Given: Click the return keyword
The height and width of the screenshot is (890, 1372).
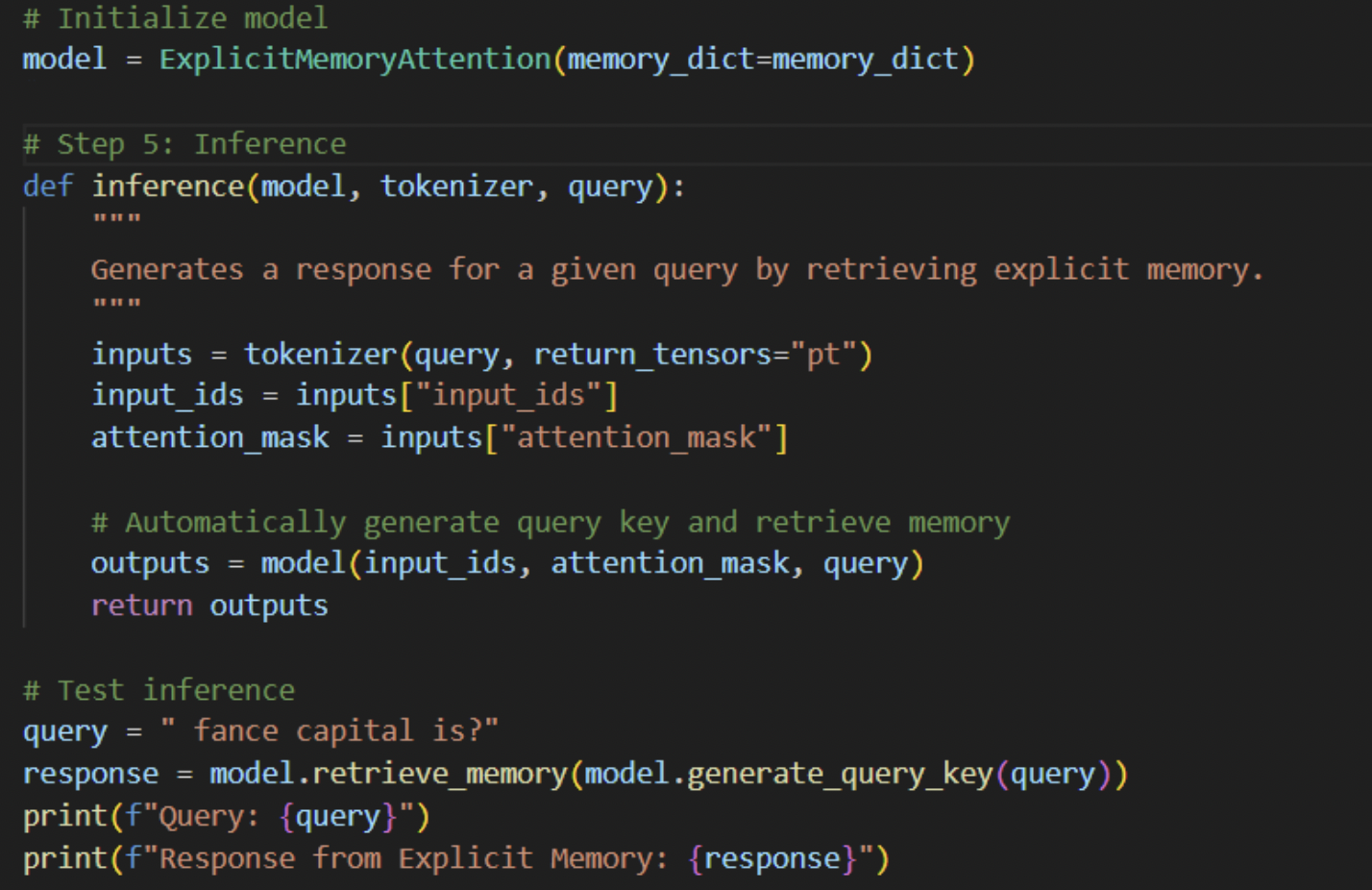Looking at the screenshot, I should tap(141, 606).
